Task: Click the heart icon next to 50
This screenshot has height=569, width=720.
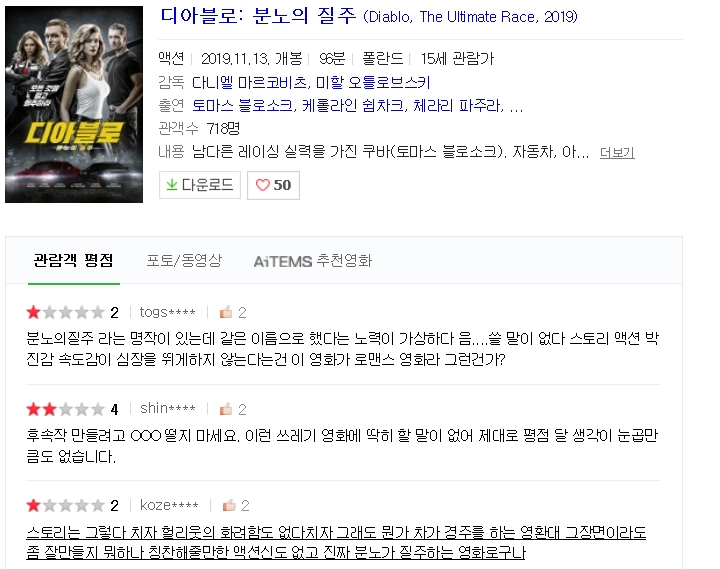Action: tap(263, 185)
